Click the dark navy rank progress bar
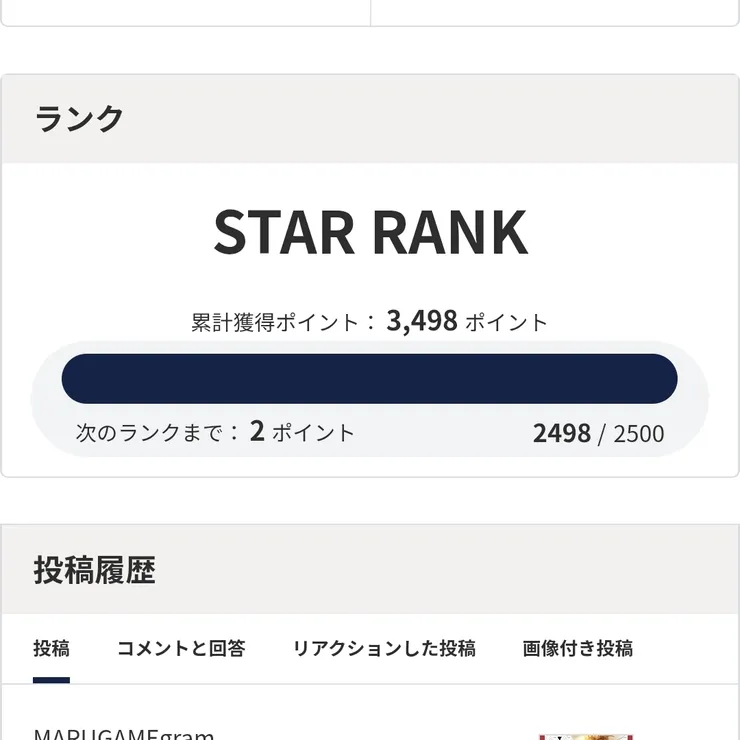This screenshot has height=740, width=740. click(x=369, y=379)
